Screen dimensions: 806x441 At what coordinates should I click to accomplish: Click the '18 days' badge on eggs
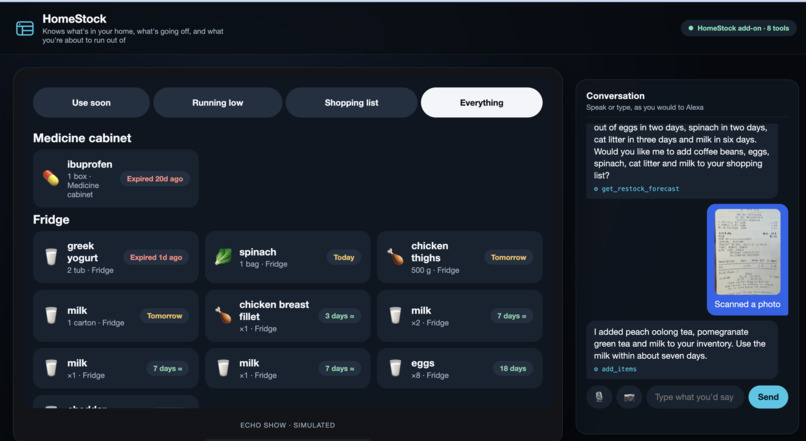click(512, 368)
